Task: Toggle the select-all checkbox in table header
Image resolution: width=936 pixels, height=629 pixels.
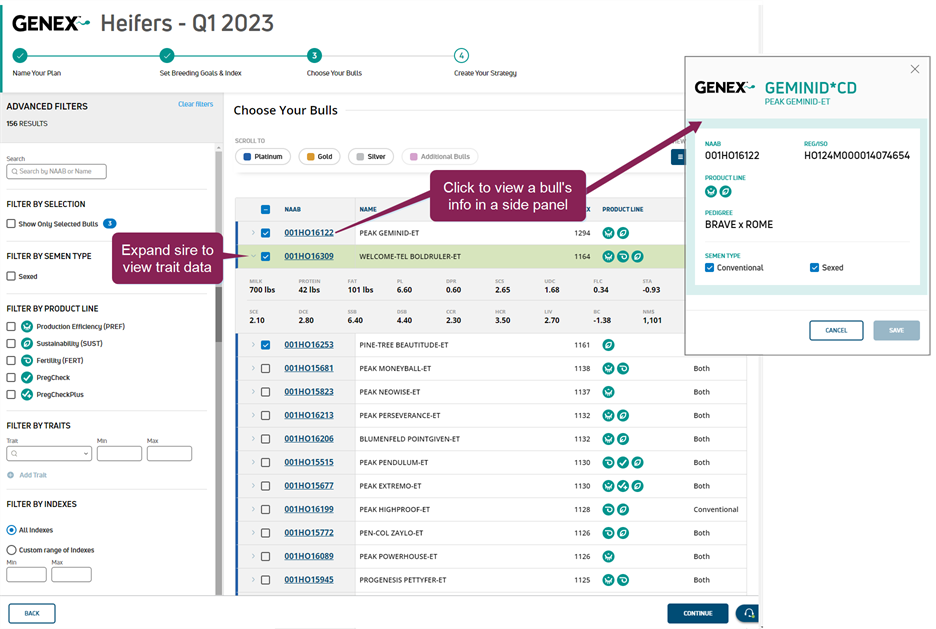Action: [266, 209]
